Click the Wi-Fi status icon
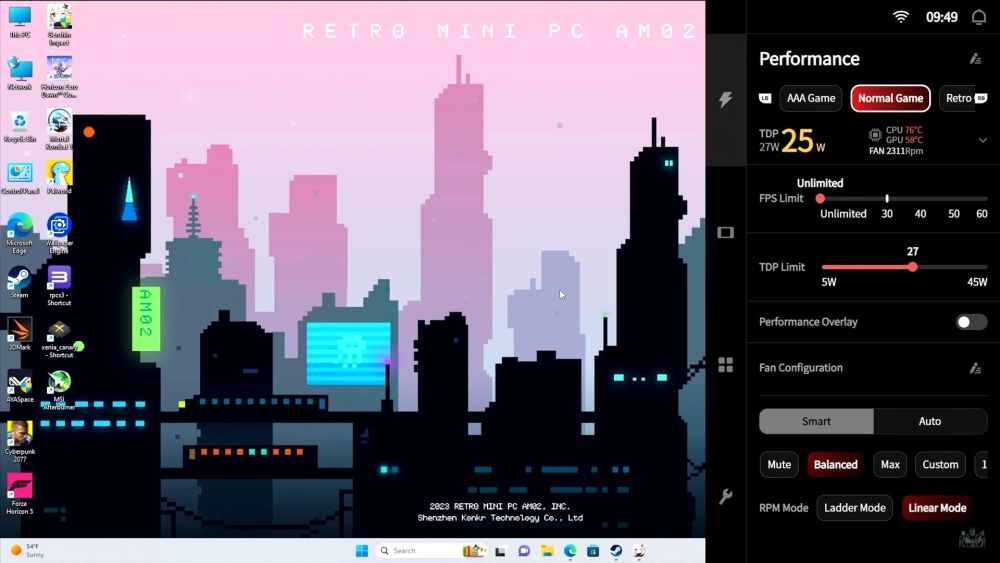 click(x=901, y=17)
